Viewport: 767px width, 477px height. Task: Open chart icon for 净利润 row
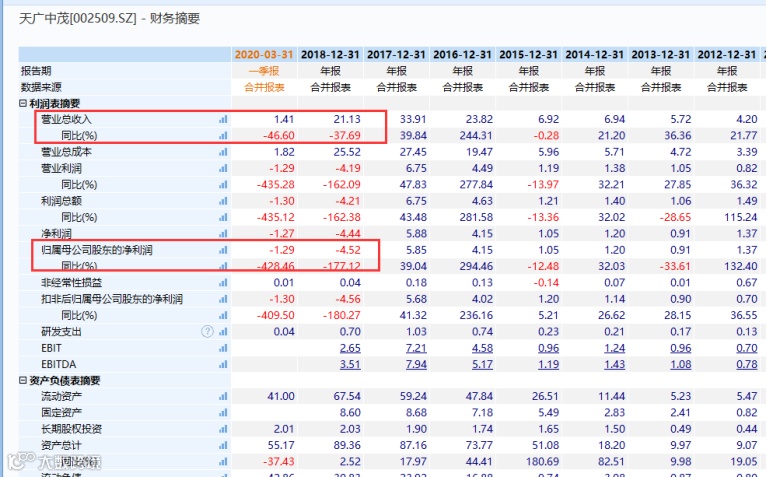click(x=223, y=234)
